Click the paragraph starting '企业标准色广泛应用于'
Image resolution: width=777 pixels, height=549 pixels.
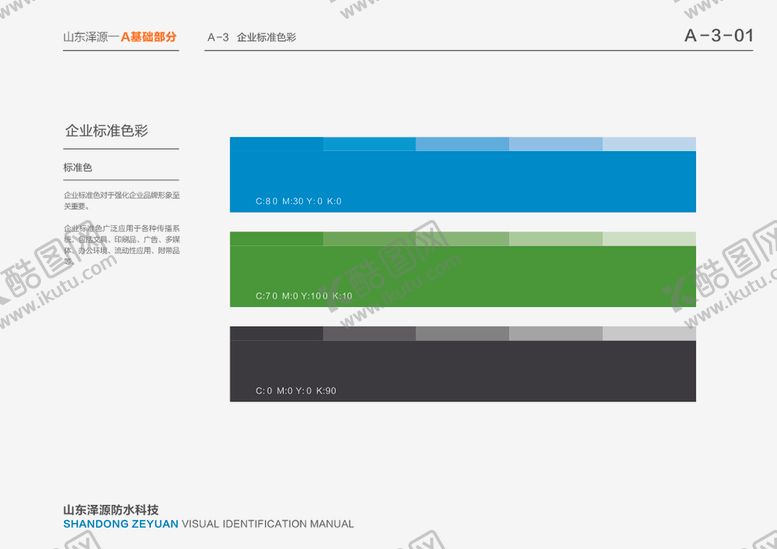(x=121, y=245)
